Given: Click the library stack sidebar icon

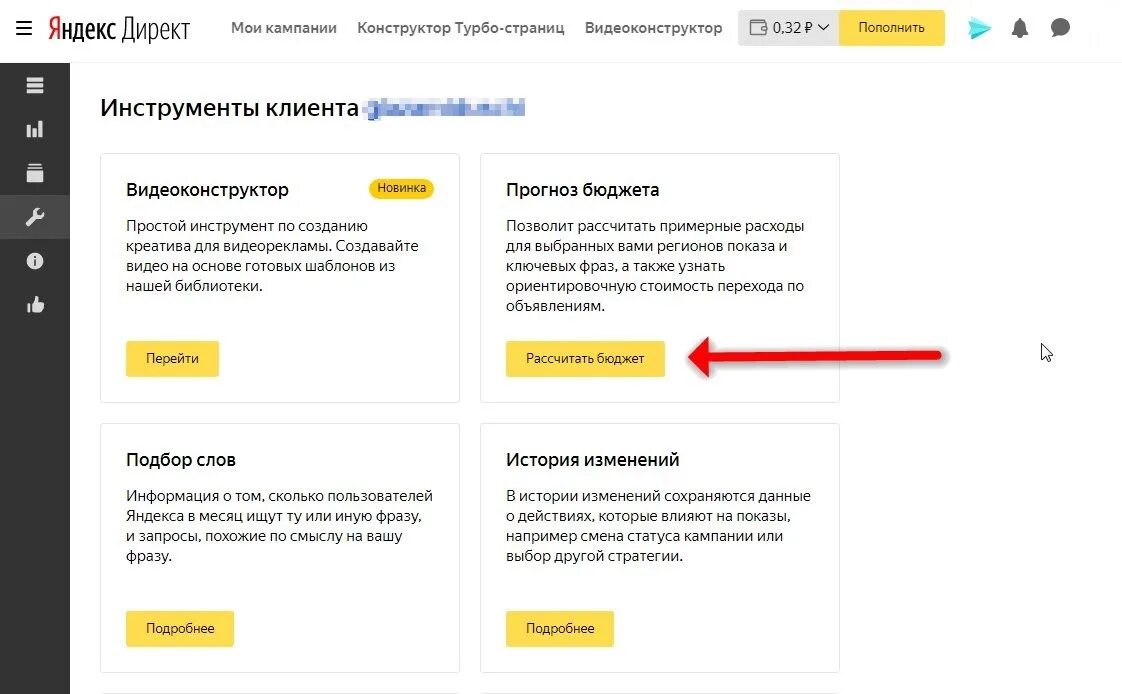Looking at the screenshot, I should click(x=35, y=173).
